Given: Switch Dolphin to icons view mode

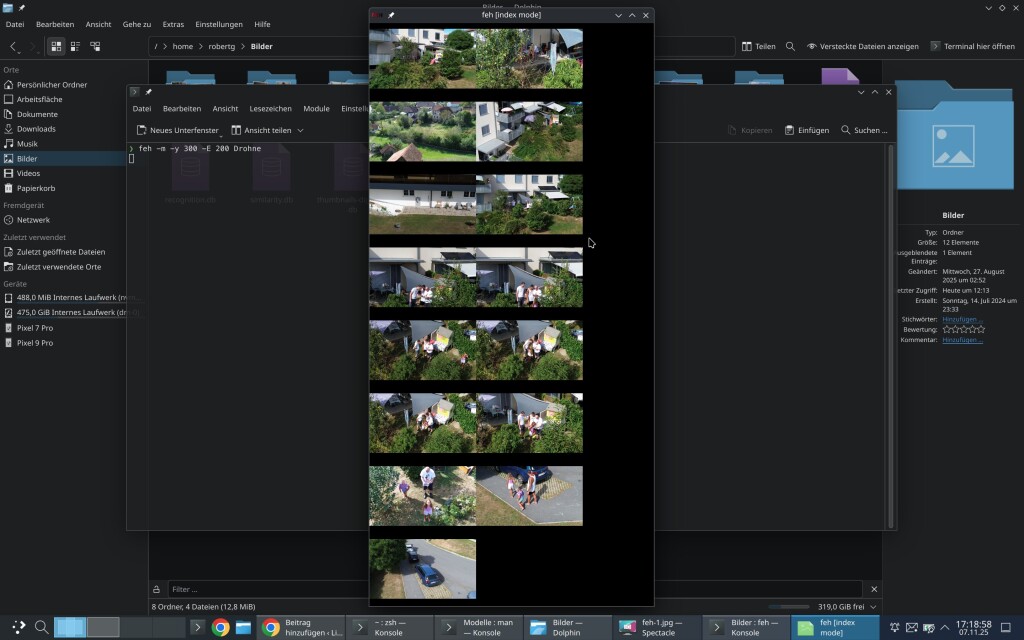Looking at the screenshot, I should [56, 46].
